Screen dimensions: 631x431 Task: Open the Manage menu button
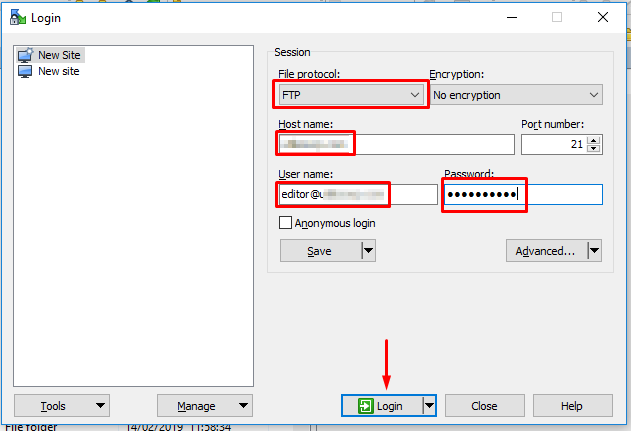click(x=205, y=406)
